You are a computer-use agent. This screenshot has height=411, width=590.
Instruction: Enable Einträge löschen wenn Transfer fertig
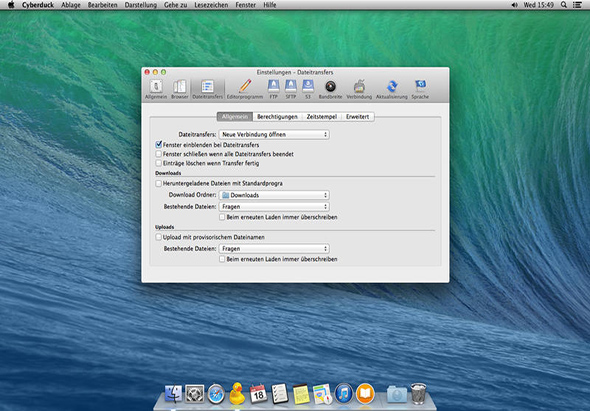click(158, 163)
